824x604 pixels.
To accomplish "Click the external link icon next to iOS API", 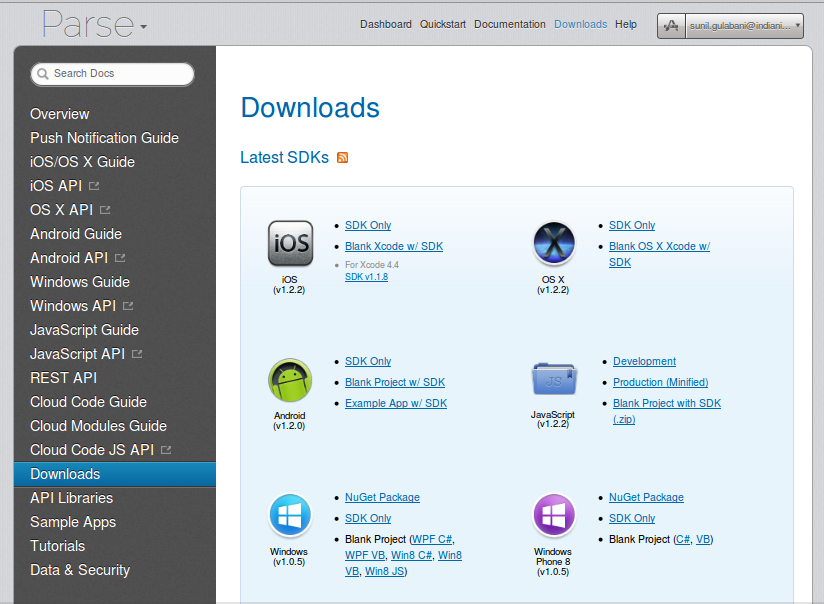I will click(x=94, y=186).
